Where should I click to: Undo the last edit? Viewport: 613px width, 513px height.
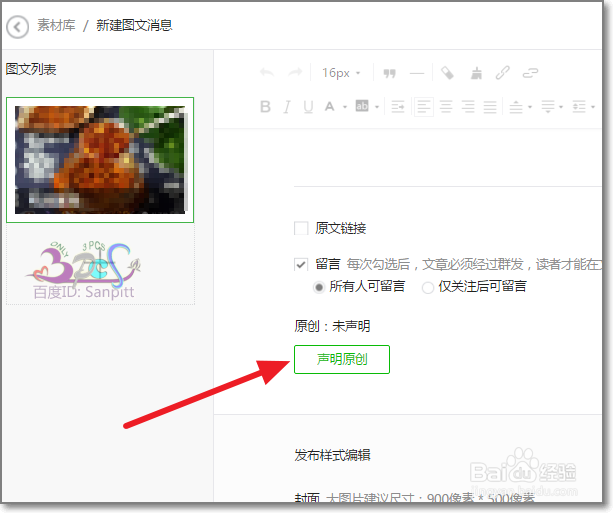pyautogui.click(x=267, y=73)
